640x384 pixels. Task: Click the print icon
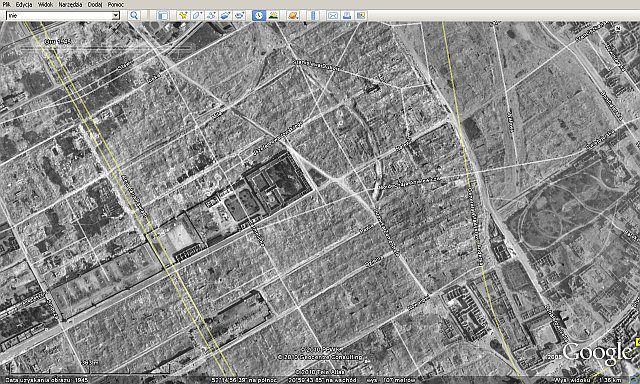pyautogui.click(x=347, y=16)
